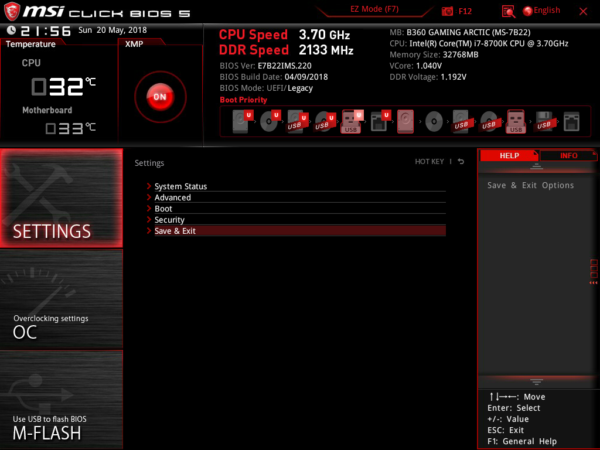Click the clock icon beside the time

point(11,30)
